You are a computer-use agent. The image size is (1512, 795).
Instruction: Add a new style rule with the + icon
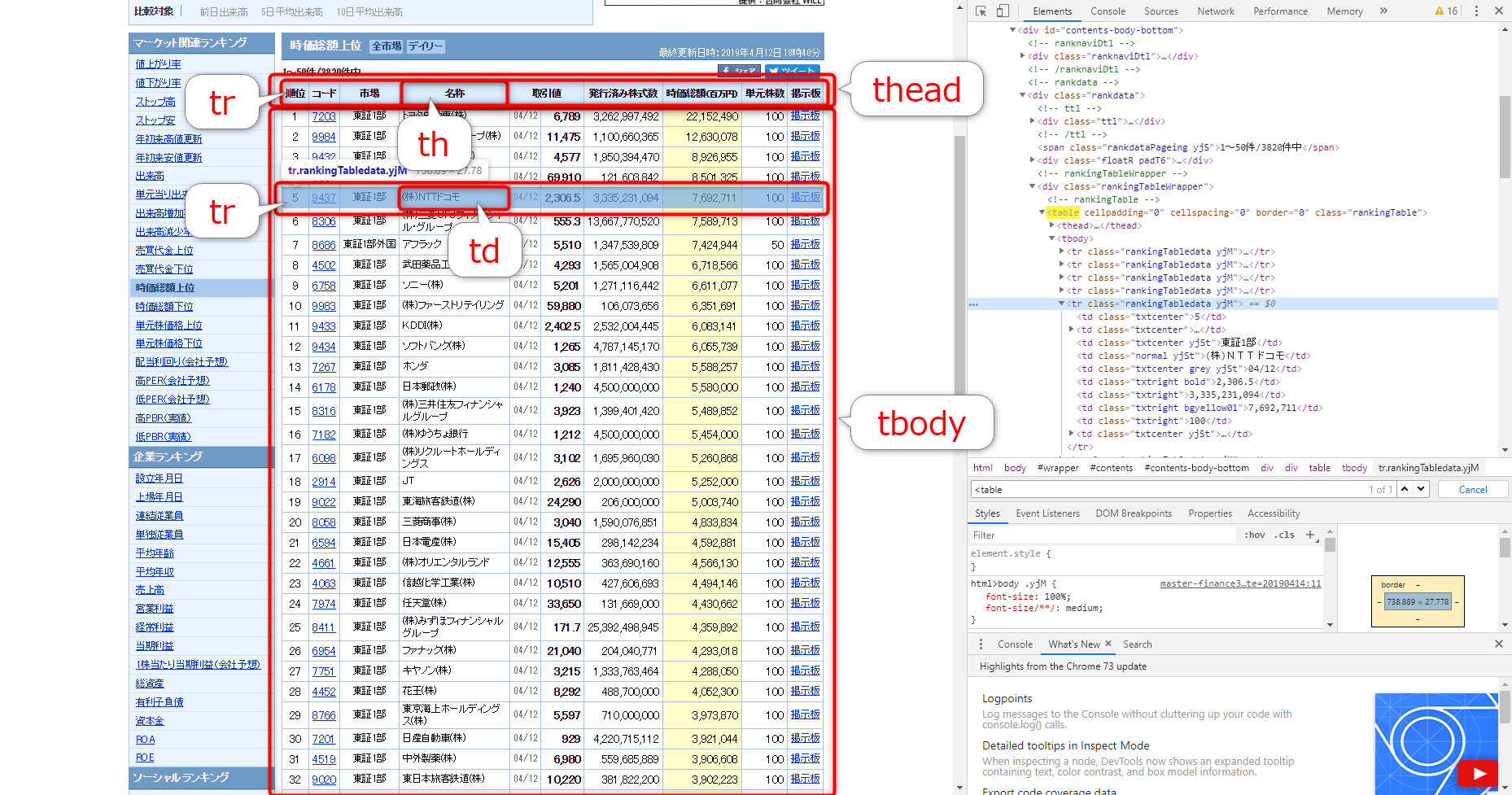pos(1310,535)
